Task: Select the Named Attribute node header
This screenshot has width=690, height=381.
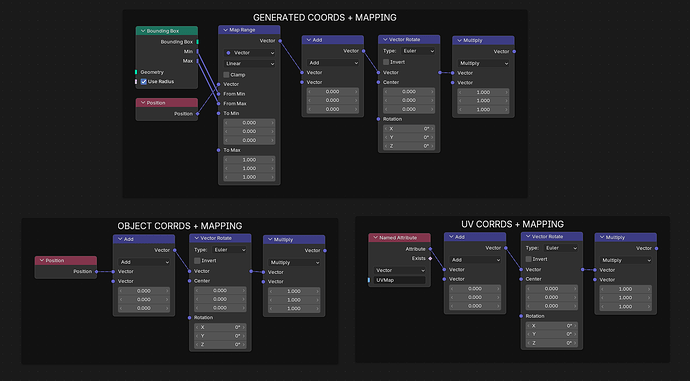Action: (400, 238)
